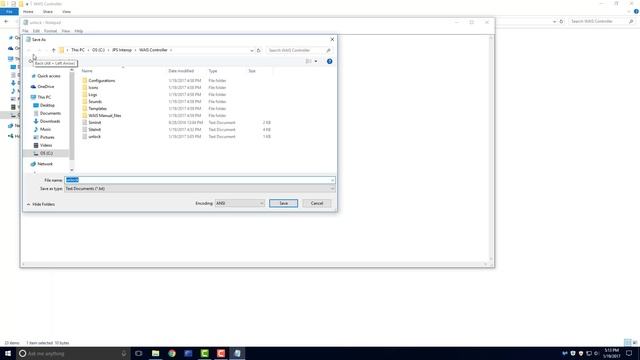Change the view layout icon in Save As
The width and height of the screenshot is (640, 360).
[x=309, y=61]
